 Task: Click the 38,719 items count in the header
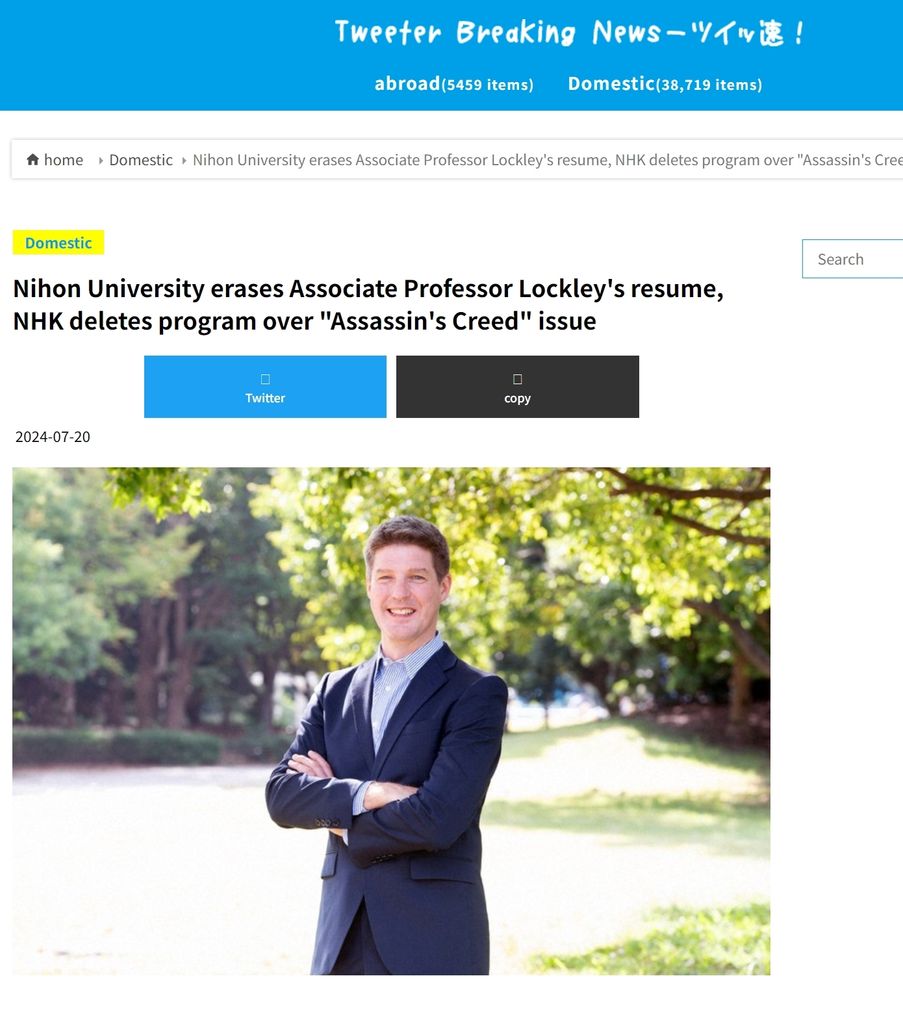pyautogui.click(x=708, y=85)
